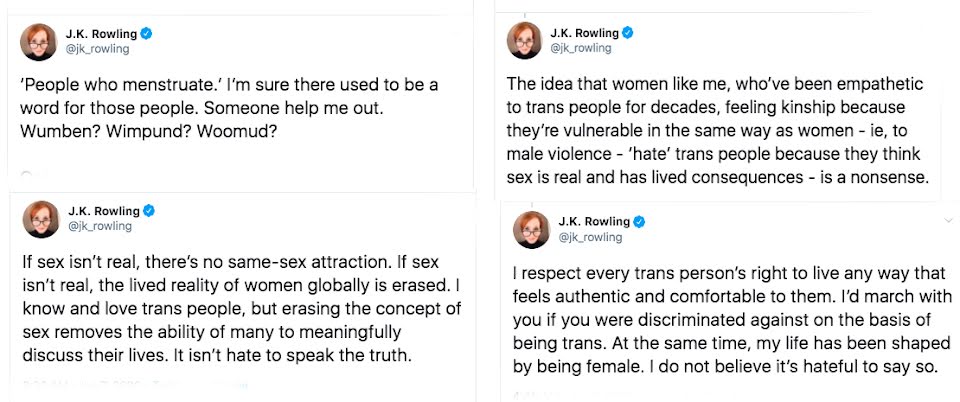Image resolution: width=960 pixels, height=402 pixels.
Task: Open the tweet ending 'is a nonsense.'
Action: click(718, 131)
